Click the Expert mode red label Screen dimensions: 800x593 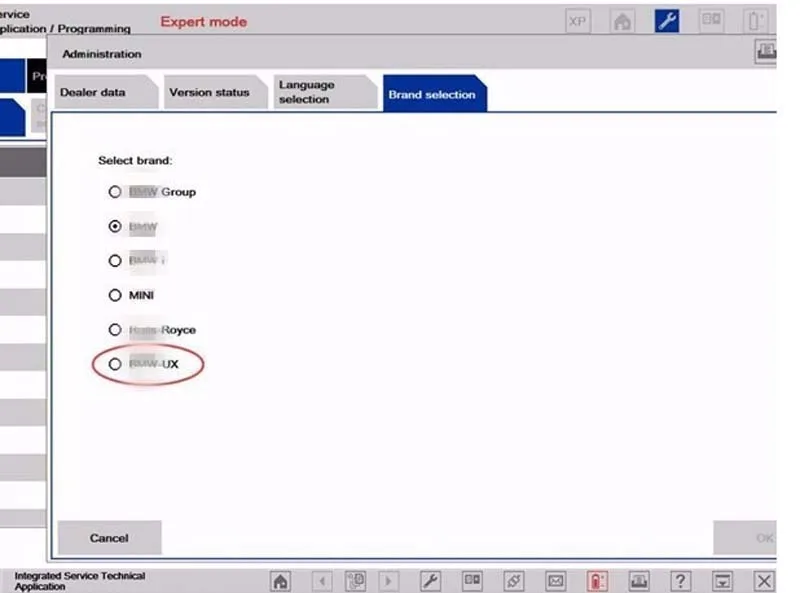click(204, 21)
